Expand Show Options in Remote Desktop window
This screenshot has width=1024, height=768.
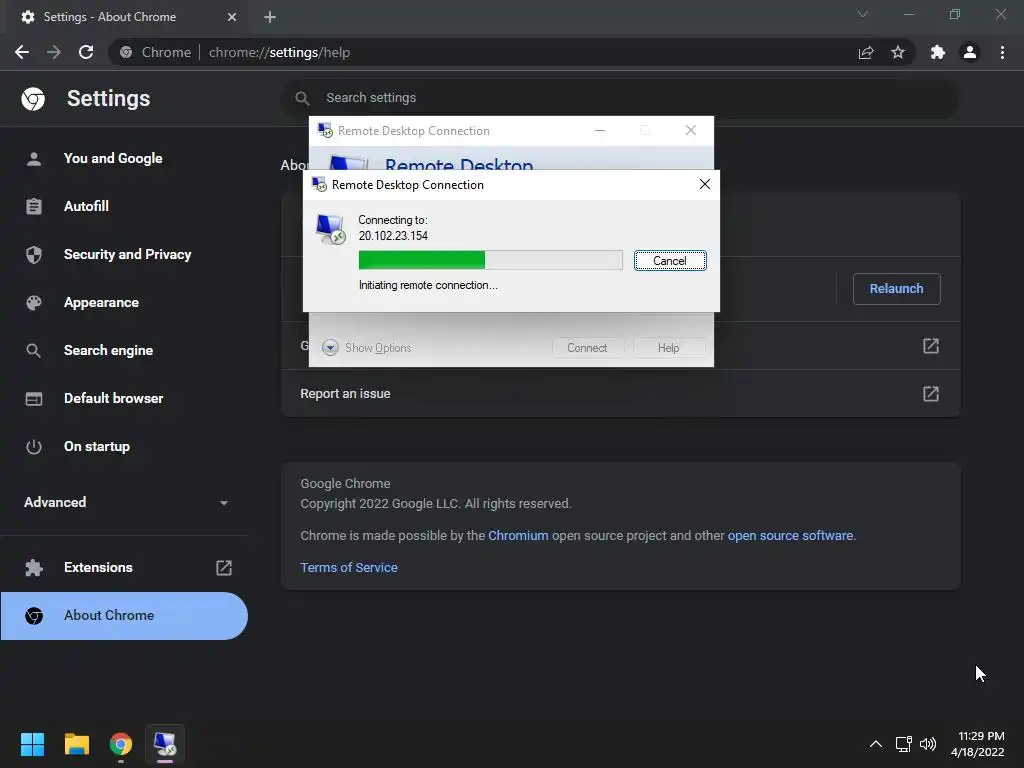click(367, 347)
